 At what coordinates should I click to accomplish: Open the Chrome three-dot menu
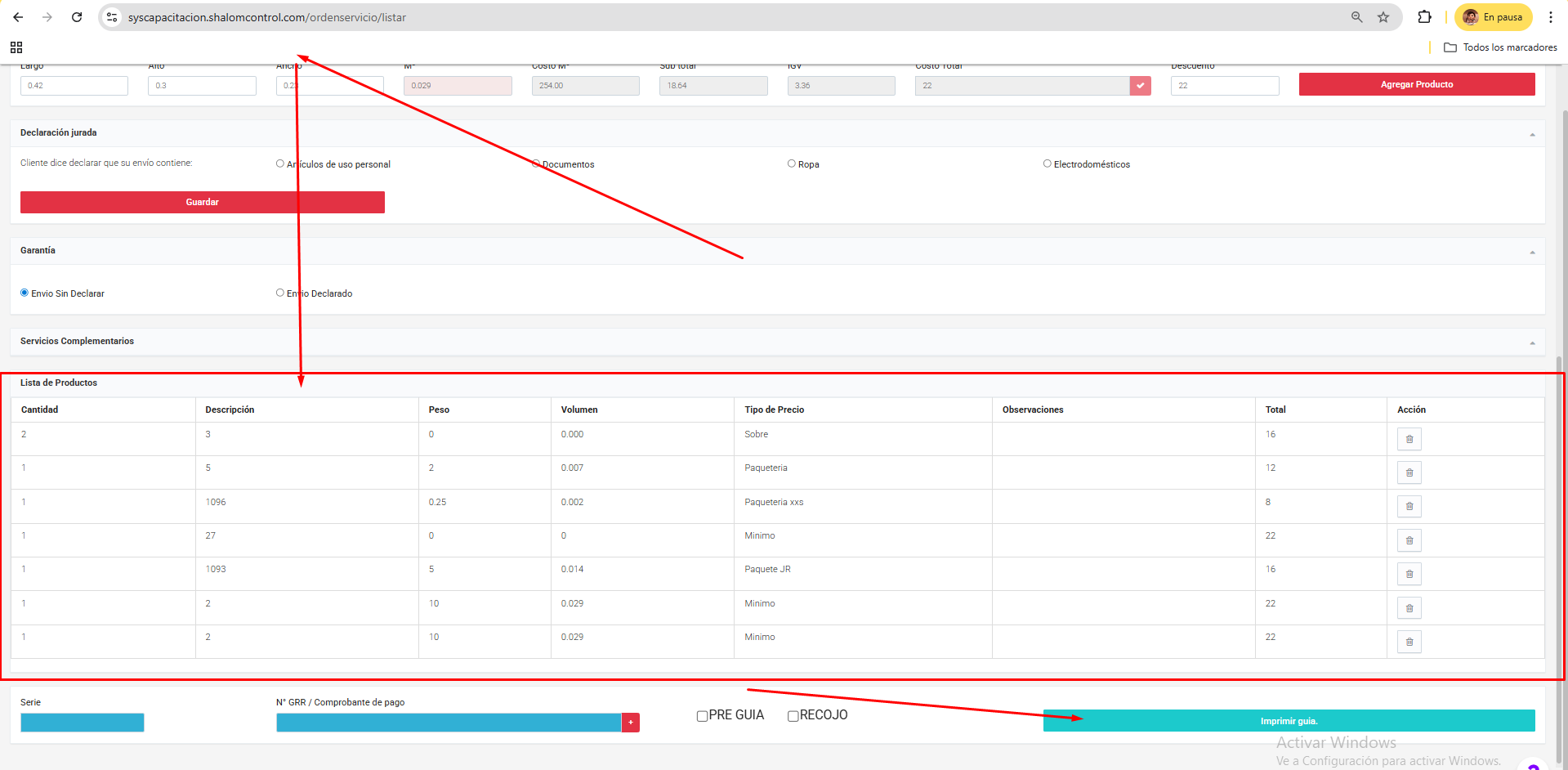tap(1551, 17)
